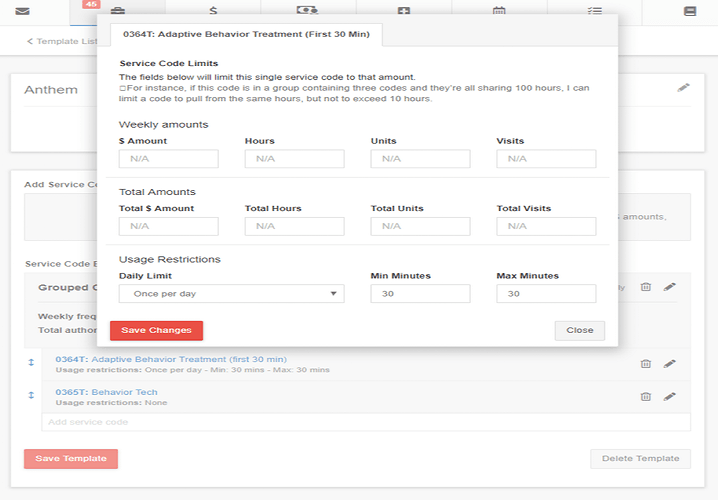Select the 0364T Adaptive Behavior Treatment tab
Screen dimensions: 718x500
point(245,34)
